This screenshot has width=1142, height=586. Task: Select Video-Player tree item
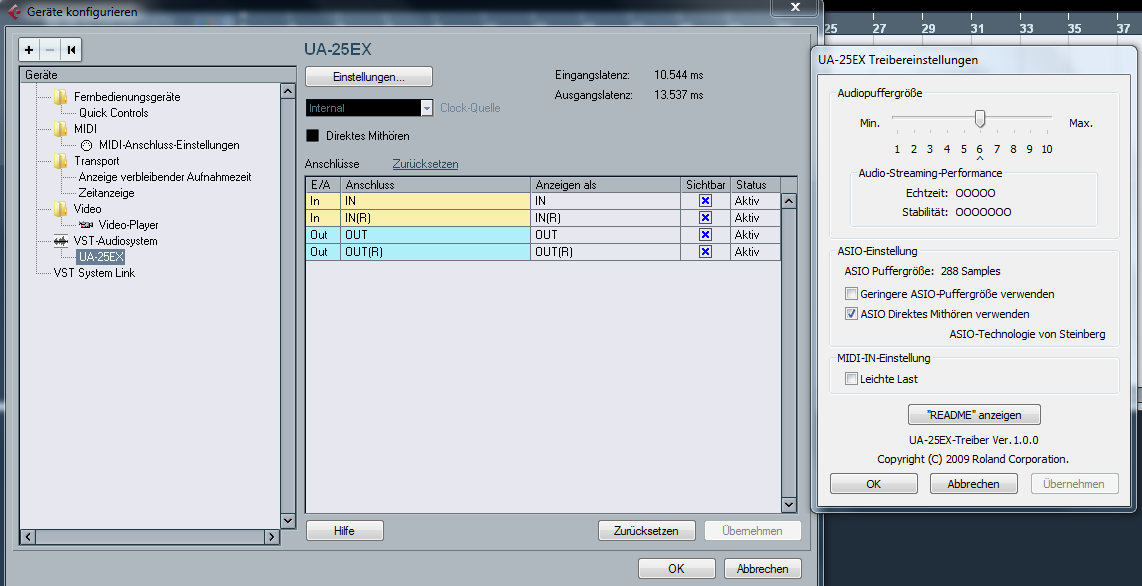(128, 225)
